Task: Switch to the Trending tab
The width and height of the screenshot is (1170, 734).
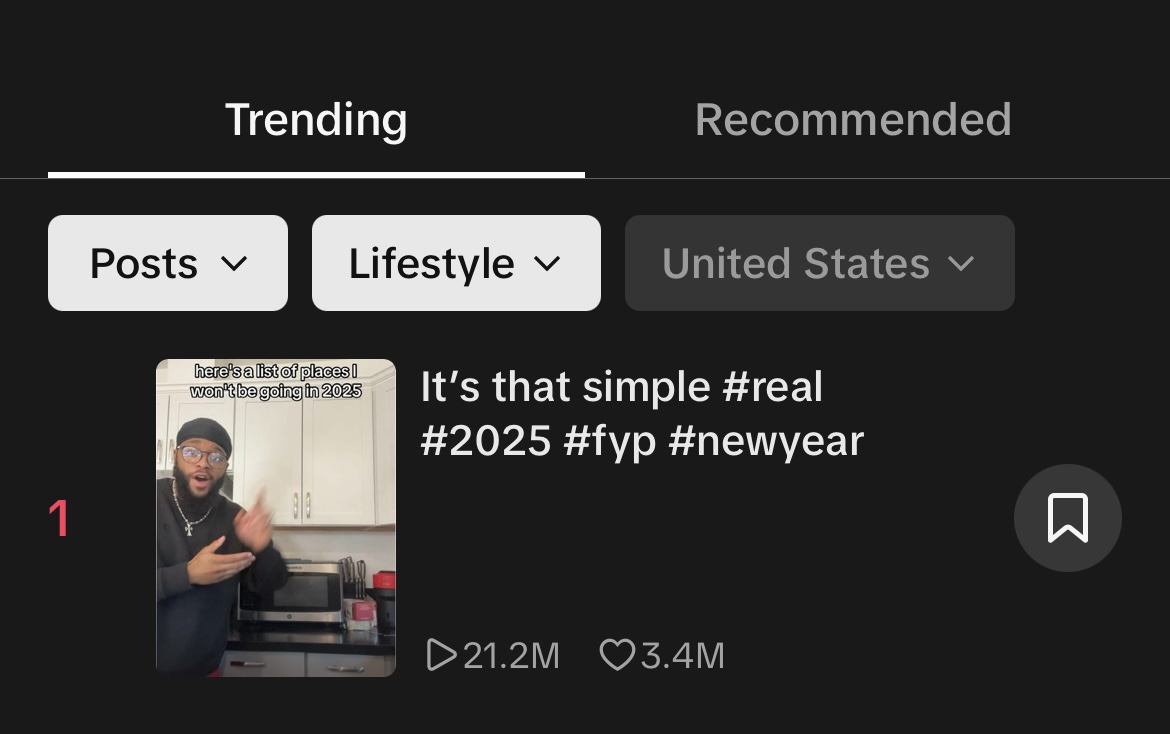Action: click(x=316, y=120)
